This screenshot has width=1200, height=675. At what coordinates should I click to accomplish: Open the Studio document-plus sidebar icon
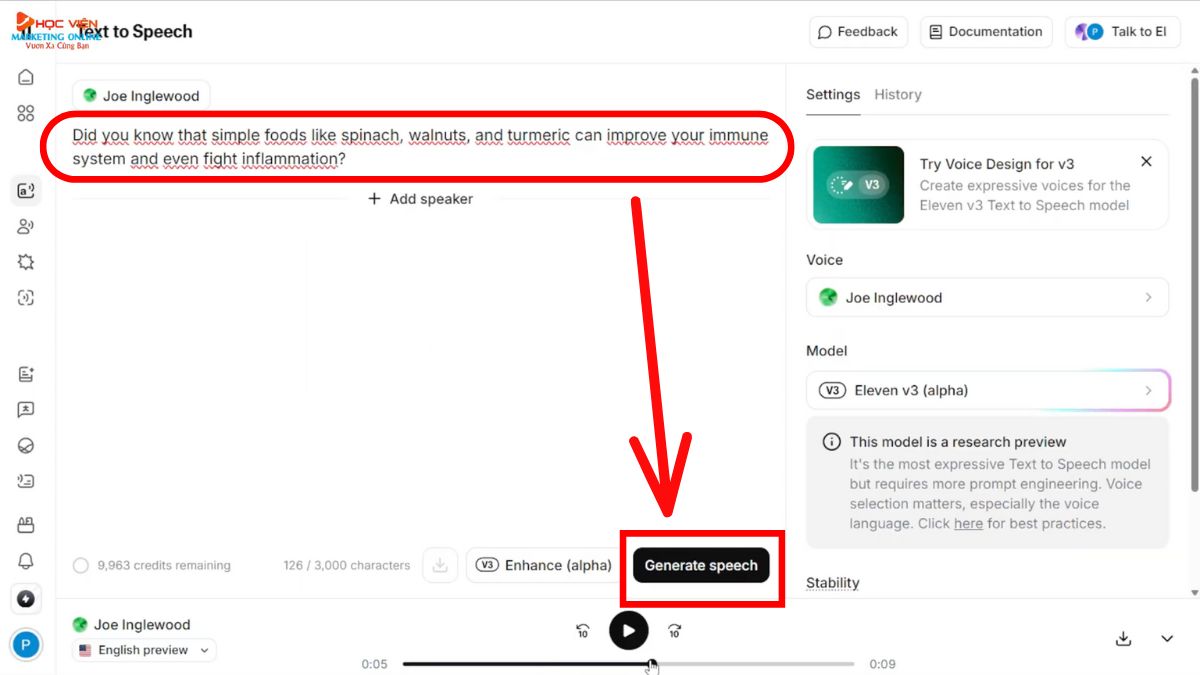click(26, 374)
